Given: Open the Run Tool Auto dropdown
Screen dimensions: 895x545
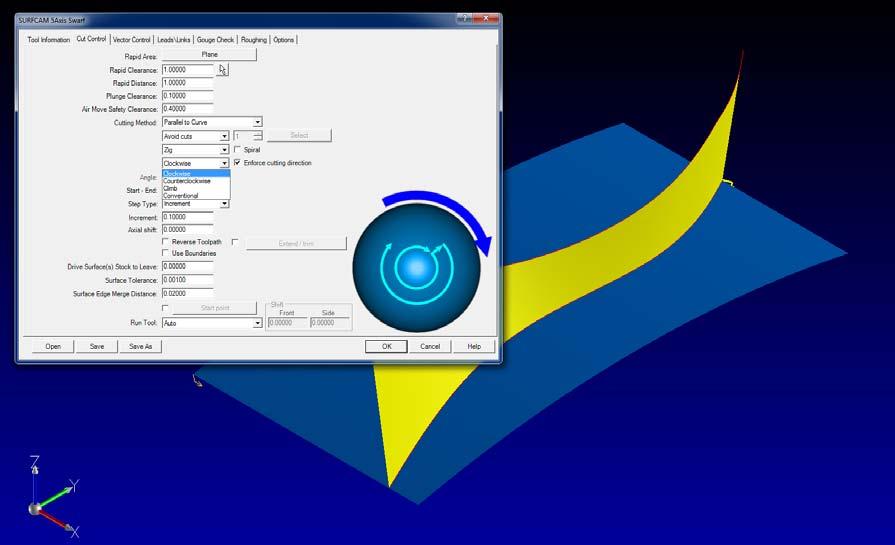Looking at the screenshot, I should 257,323.
